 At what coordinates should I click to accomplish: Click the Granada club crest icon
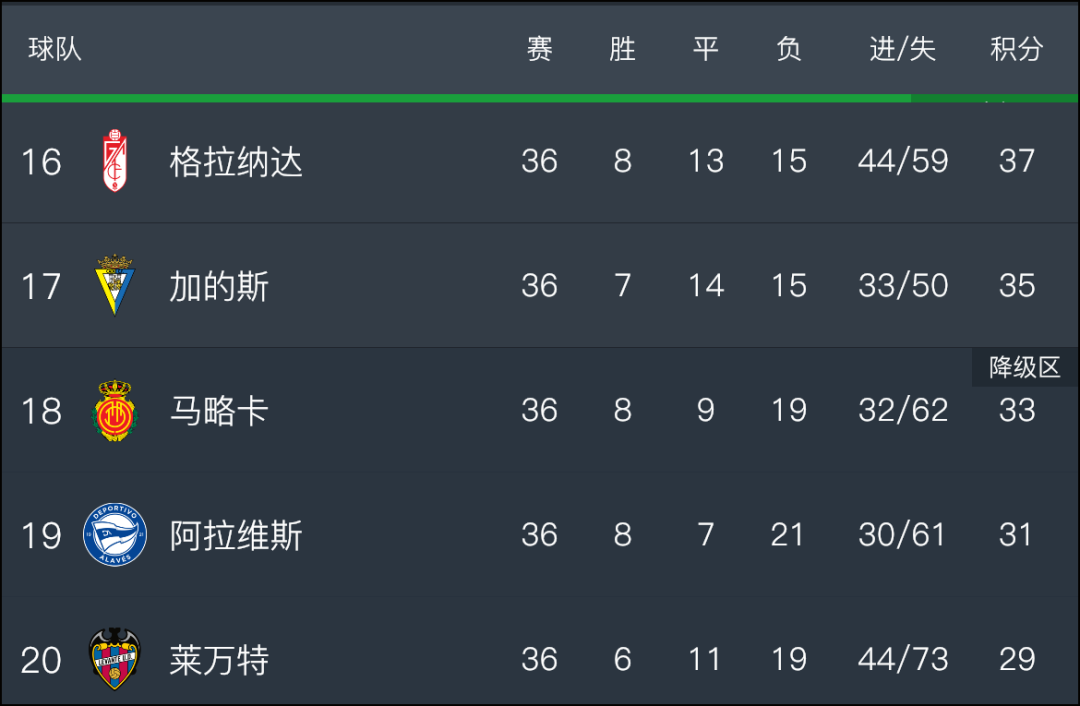(x=114, y=160)
